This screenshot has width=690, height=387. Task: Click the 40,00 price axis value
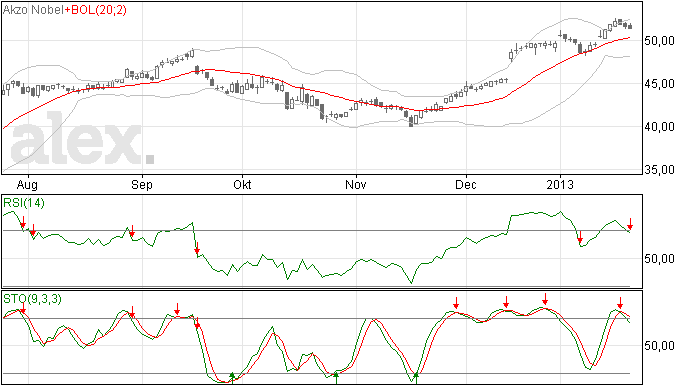point(659,127)
